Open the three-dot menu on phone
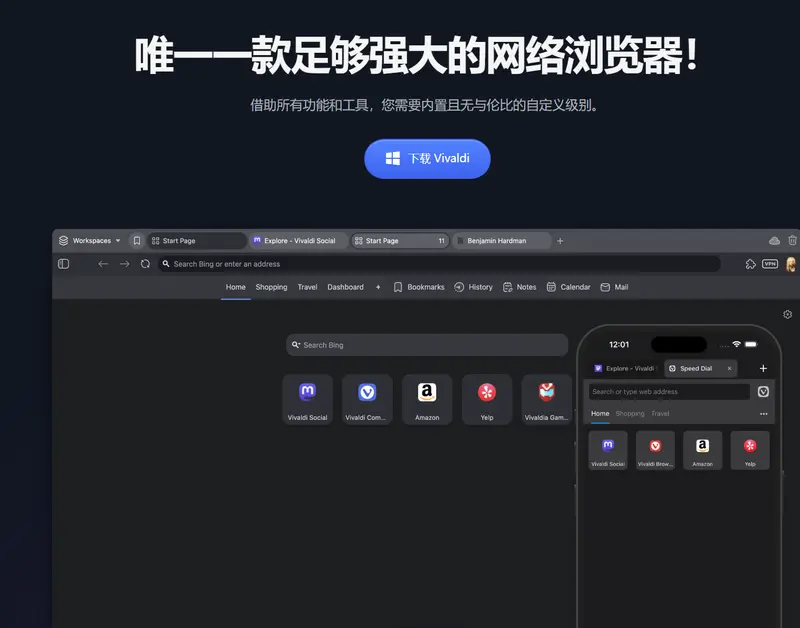The image size is (800, 628). tap(764, 414)
